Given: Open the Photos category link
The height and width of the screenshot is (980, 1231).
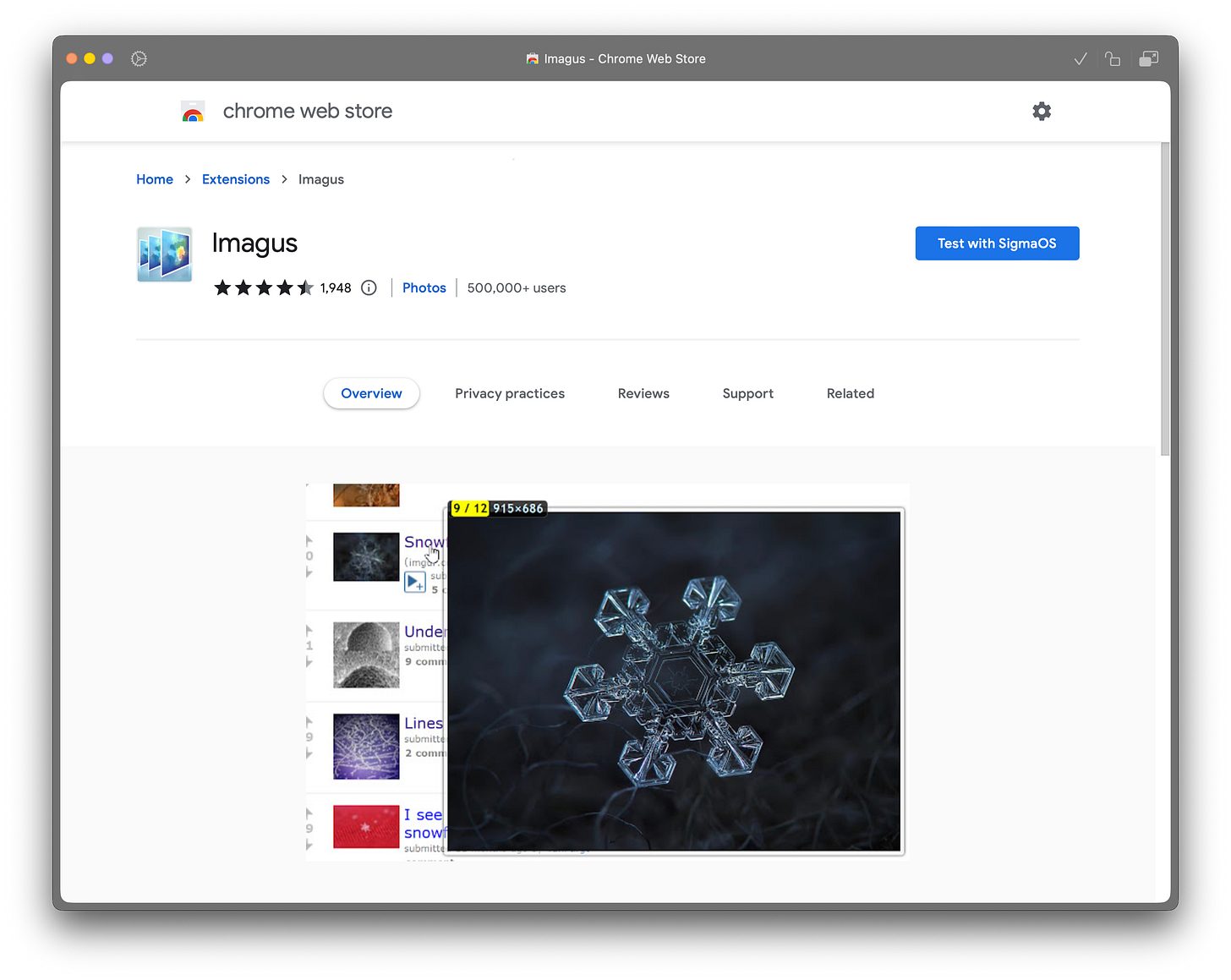Looking at the screenshot, I should click(x=424, y=287).
